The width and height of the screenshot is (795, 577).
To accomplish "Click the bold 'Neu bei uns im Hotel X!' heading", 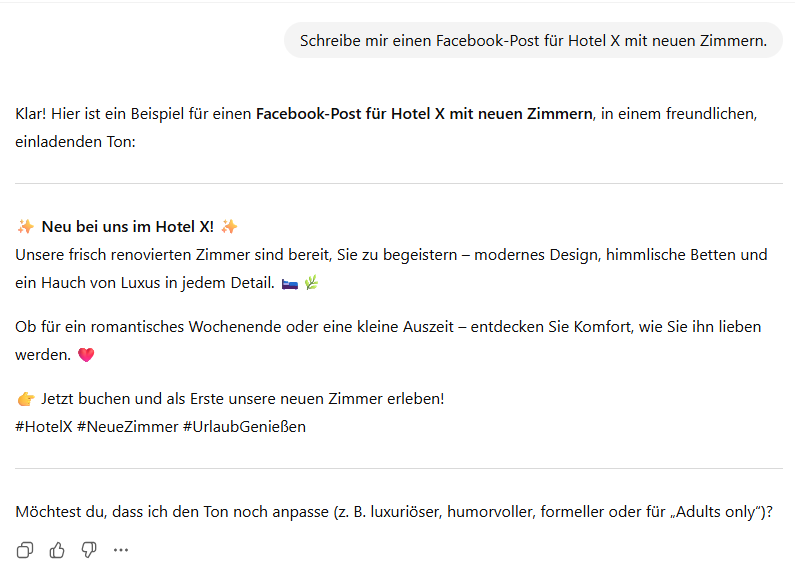I will click(127, 227).
